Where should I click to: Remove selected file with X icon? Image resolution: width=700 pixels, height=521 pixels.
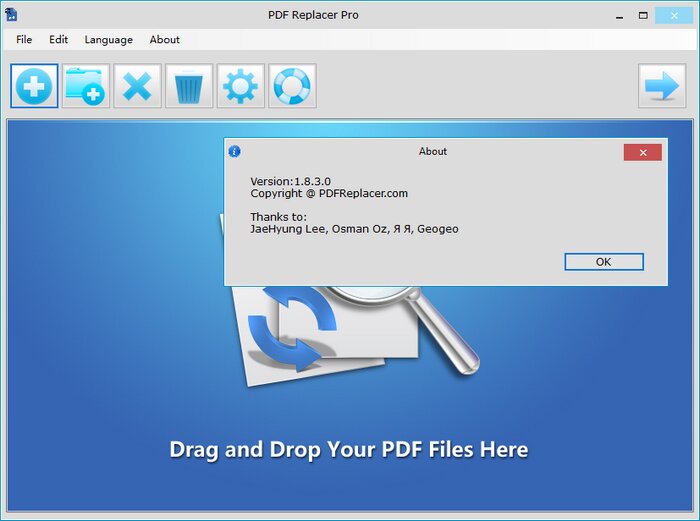click(138, 86)
